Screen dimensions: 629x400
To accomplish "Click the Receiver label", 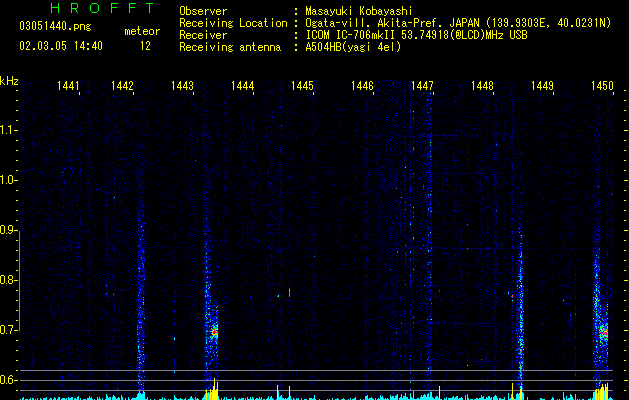I will 203,35.
